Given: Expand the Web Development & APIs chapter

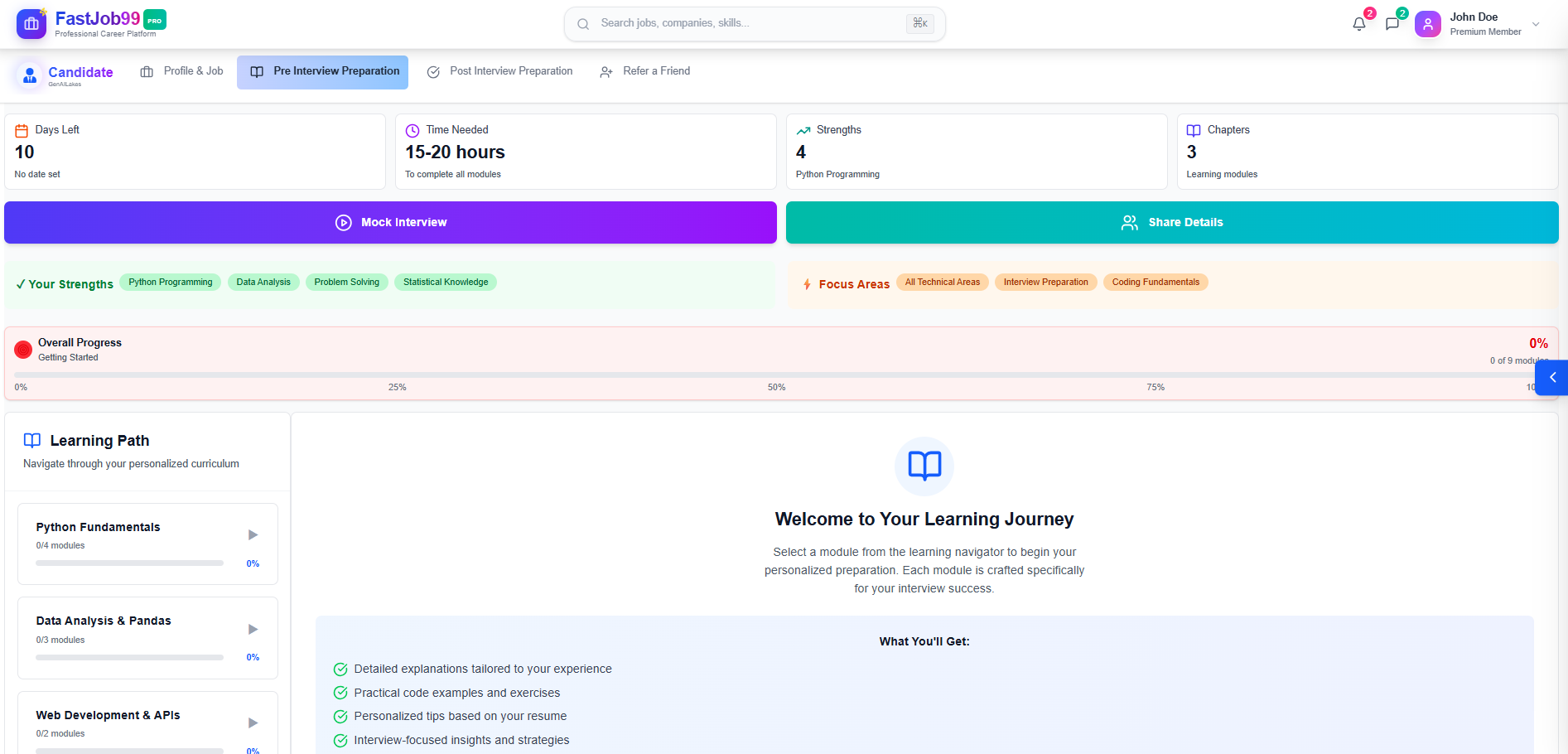Looking at the screenshot, I should 253,723.
